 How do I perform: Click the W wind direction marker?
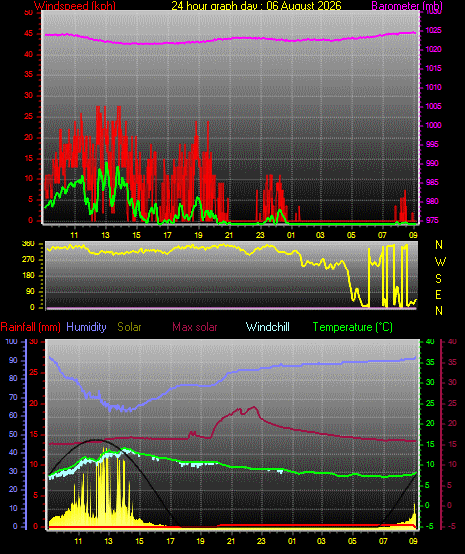[440, 262]
